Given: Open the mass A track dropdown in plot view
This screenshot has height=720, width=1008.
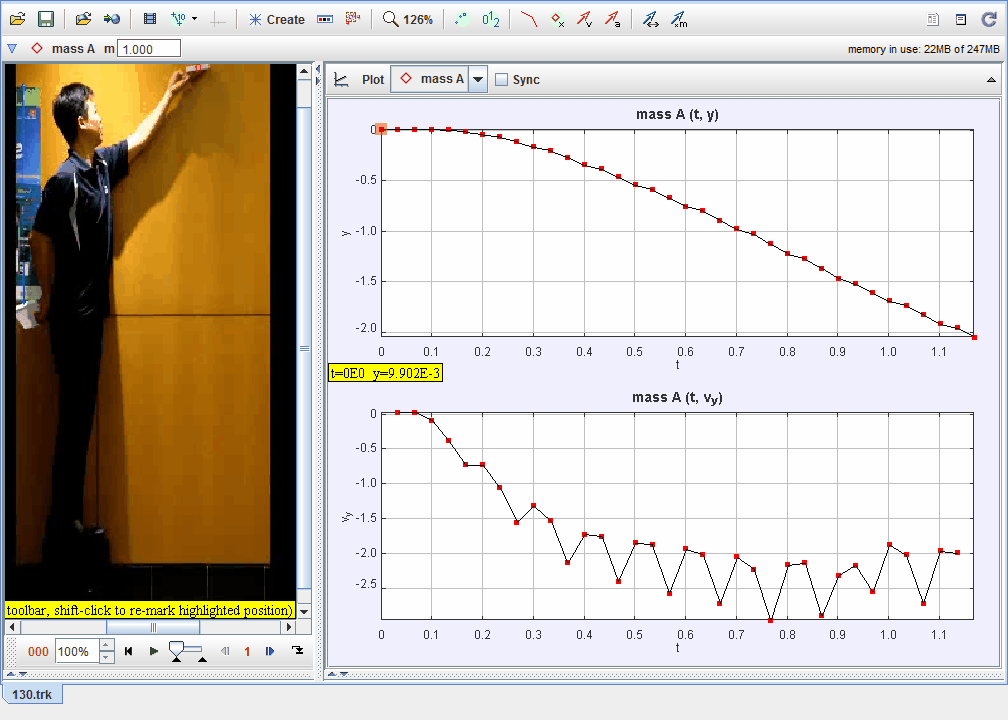Looking at the screenshot, I should click(478, 80).
